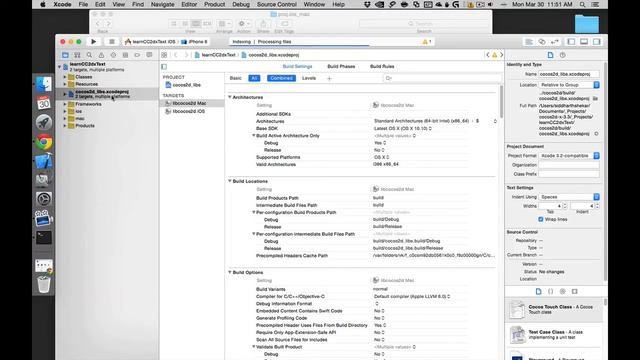The width and height of the screenshot is (640, 360).
Task: Open the Test navigator icon
Action: 113,55
